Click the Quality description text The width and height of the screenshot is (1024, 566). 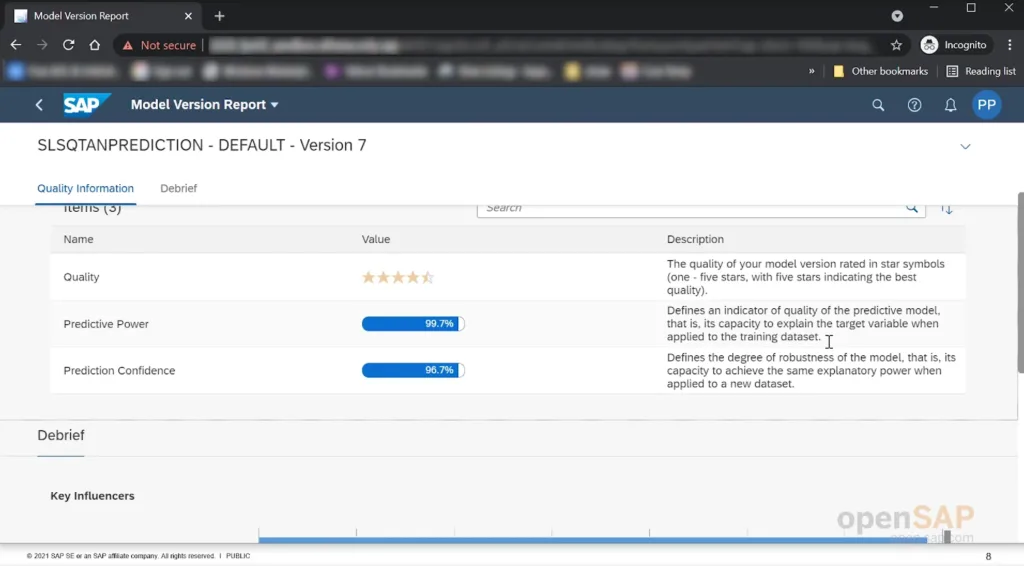click(x=805, y=277)
